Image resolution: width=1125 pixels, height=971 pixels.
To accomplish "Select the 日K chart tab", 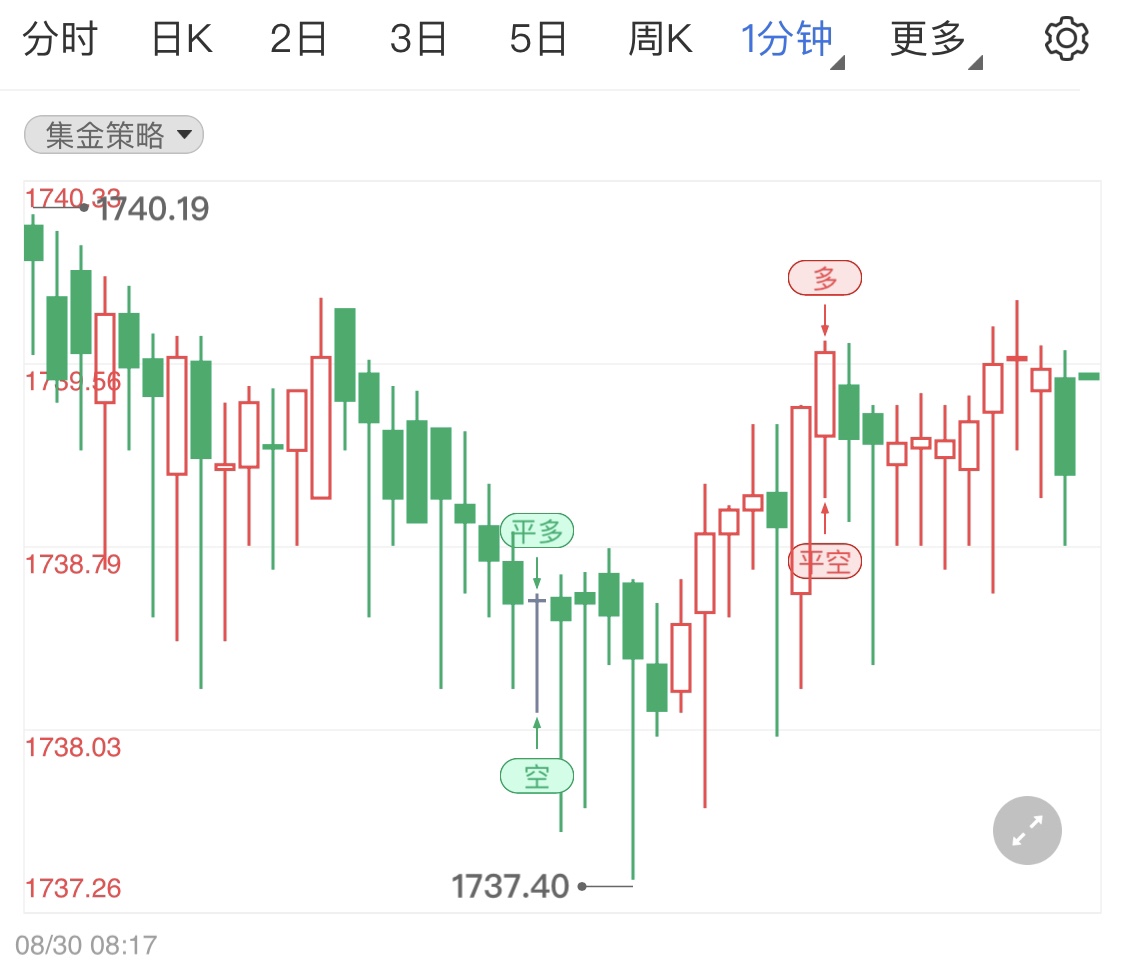I will click(181, 40).
